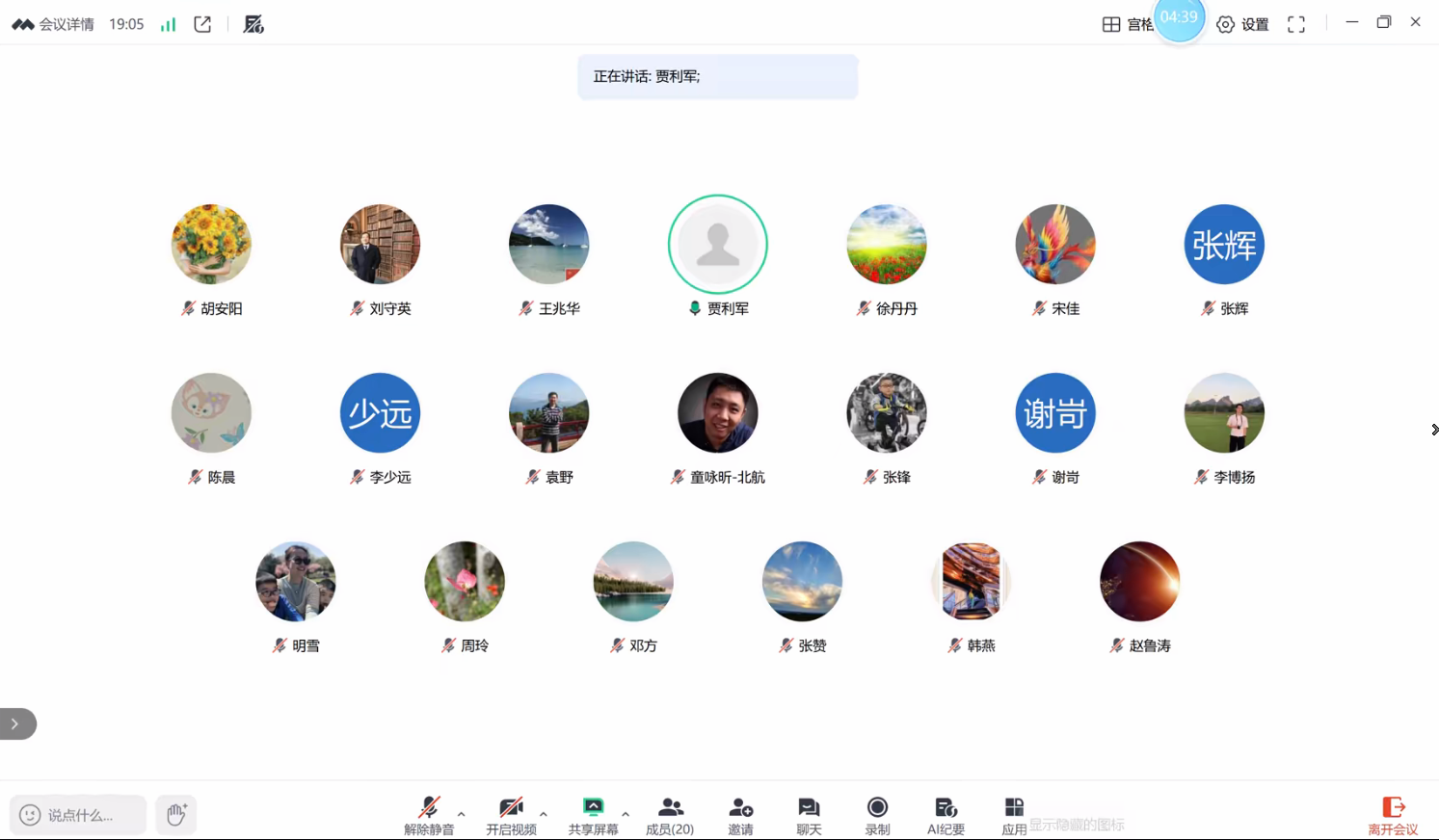Open 会议详情 meeting details
Viewport: 1439px width, 840px height.
[54, 24]
